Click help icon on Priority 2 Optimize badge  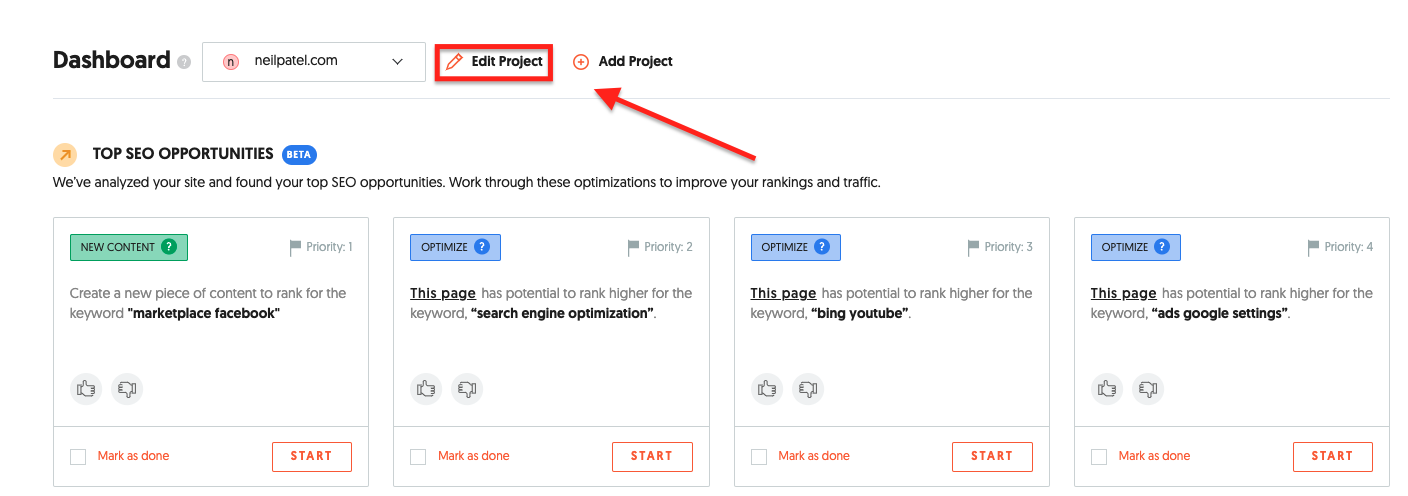pos(483,247)
